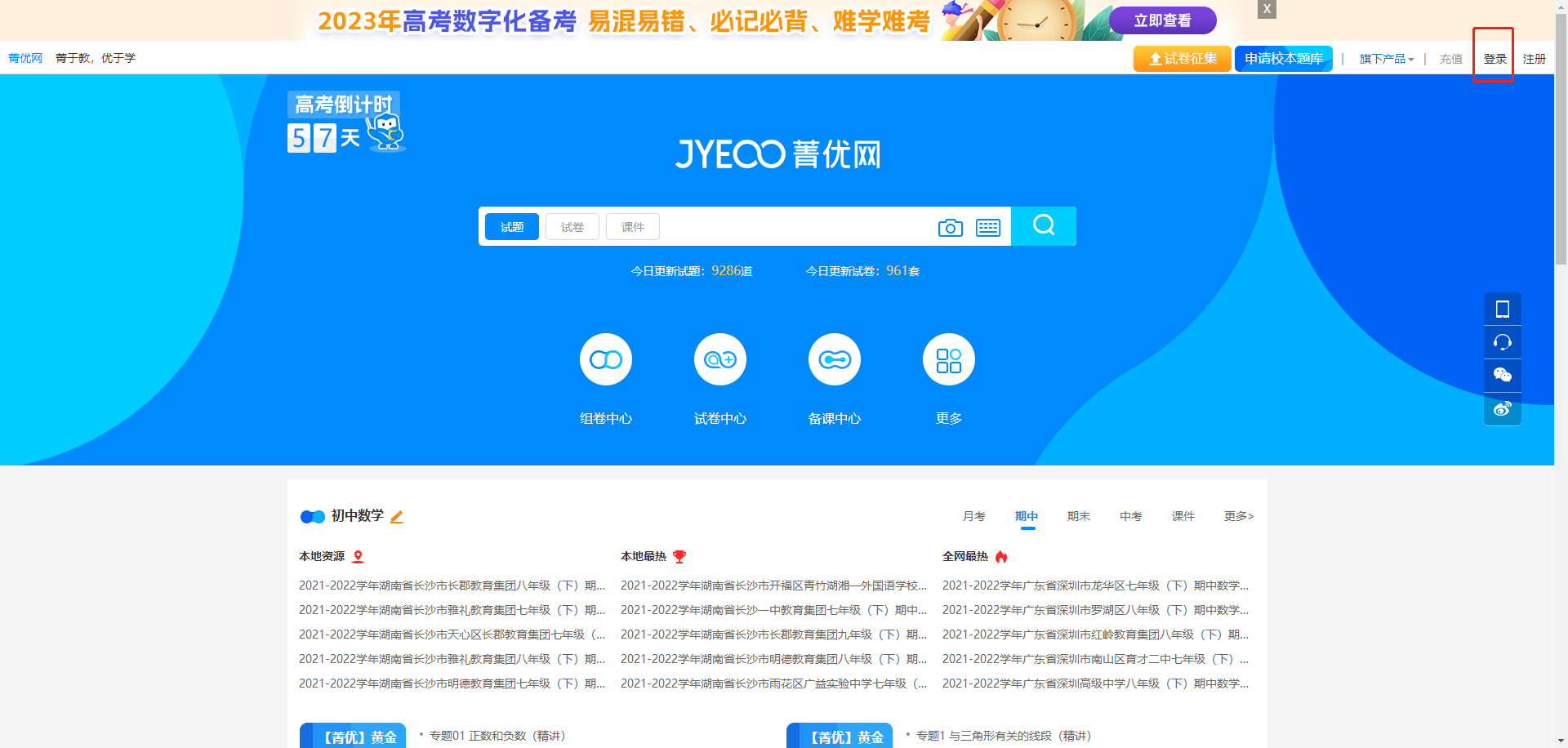
Task: Click the WeChat icon in side panel
Action: pos(1502,376)
